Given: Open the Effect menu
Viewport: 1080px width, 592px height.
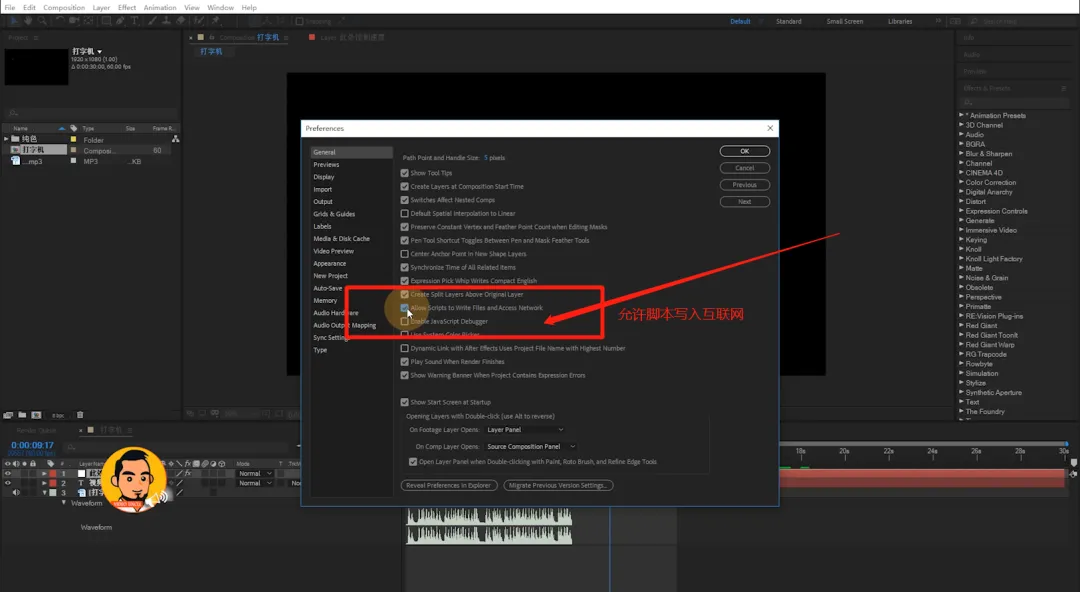Looking at the screenshot, I should click(127, 8).
